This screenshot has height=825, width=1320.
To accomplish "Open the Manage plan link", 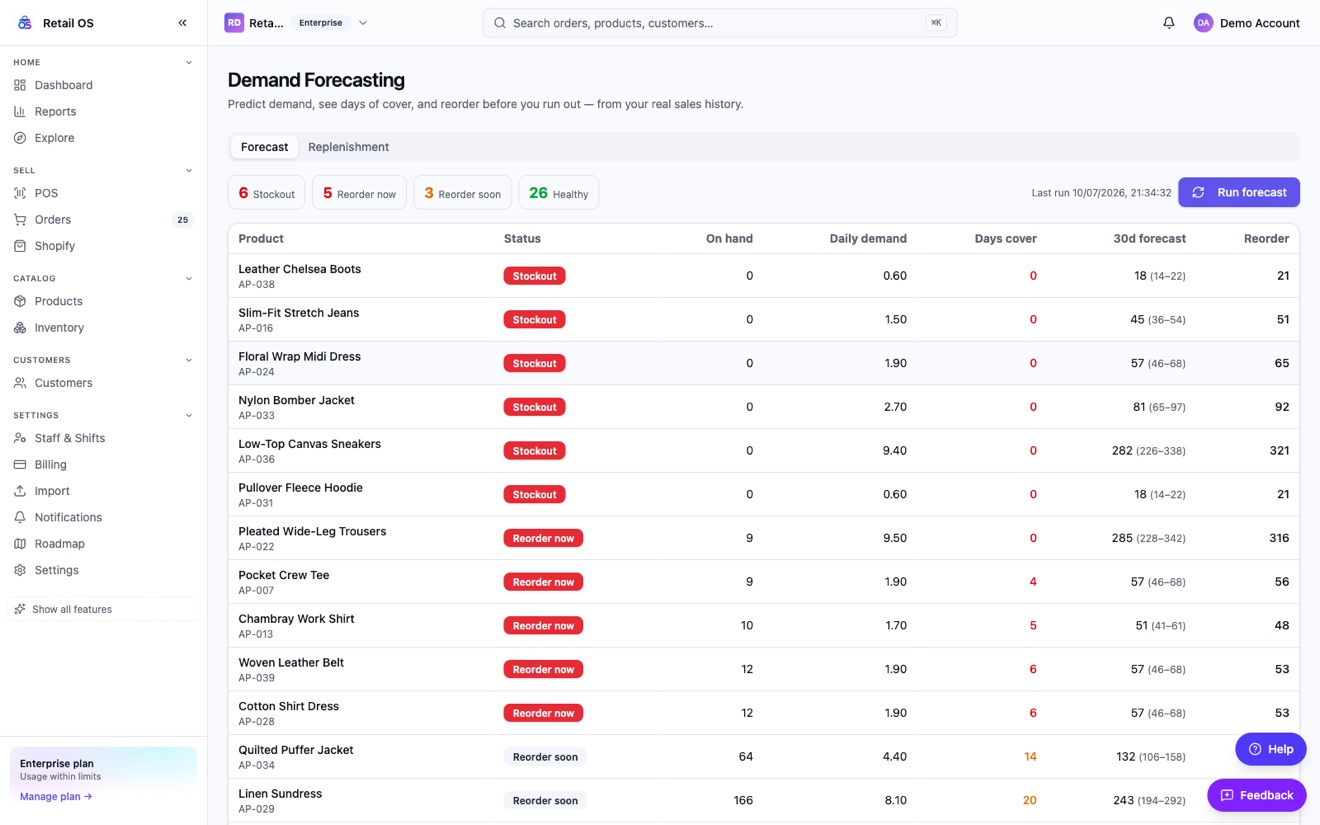I will pyautogui.click(x=56, y=797).
